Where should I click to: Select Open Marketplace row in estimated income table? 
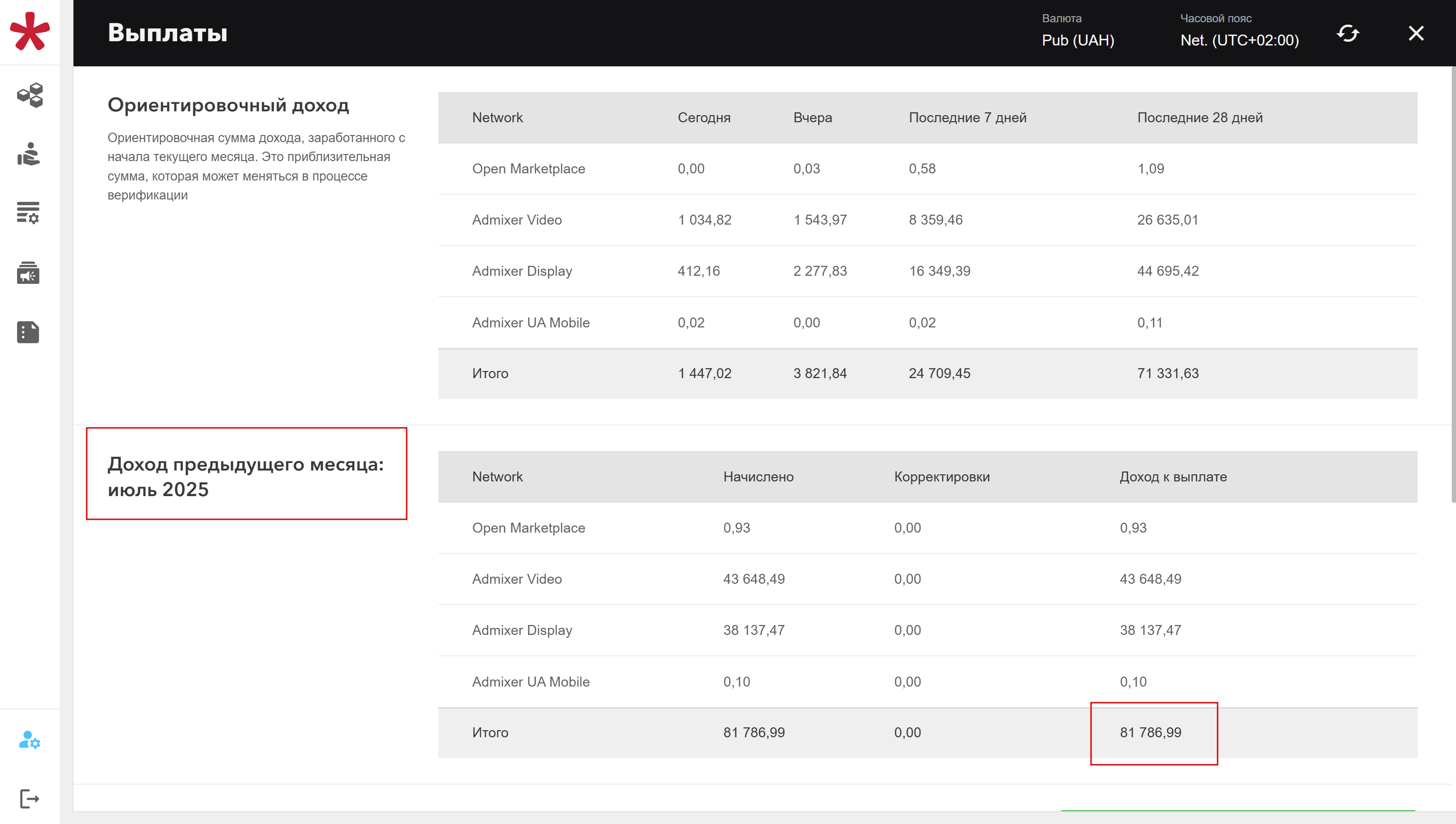pos(927,169)
